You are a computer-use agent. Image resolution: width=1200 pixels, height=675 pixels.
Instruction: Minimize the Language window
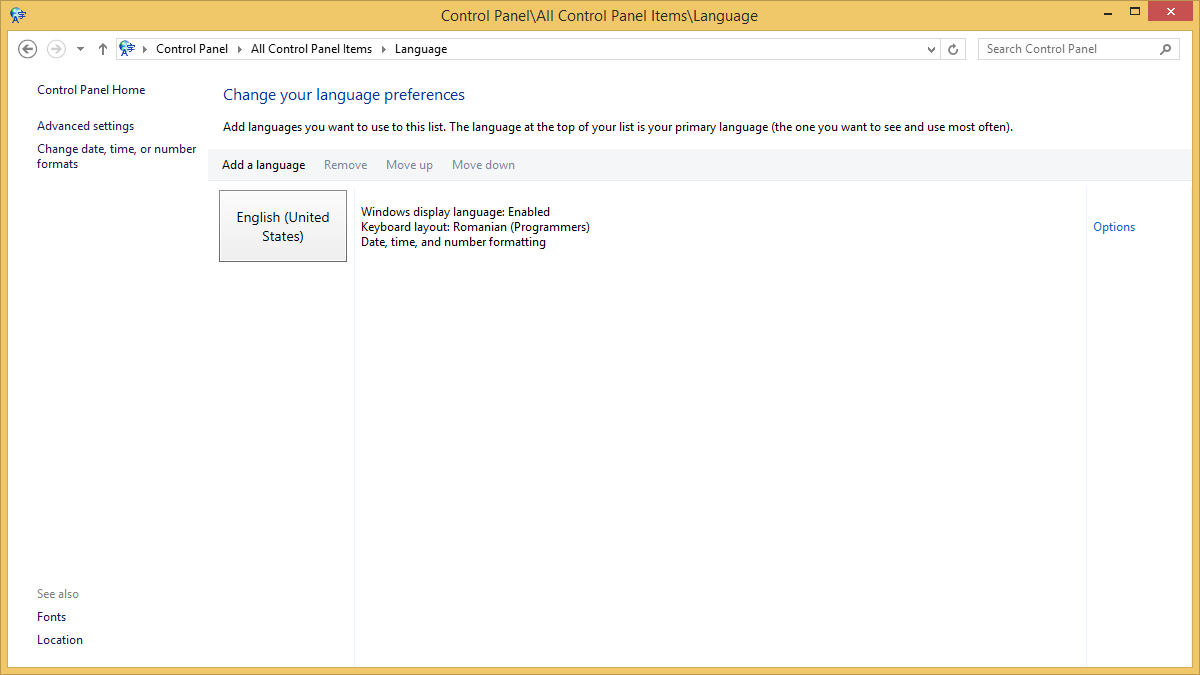click(1108, 13)
